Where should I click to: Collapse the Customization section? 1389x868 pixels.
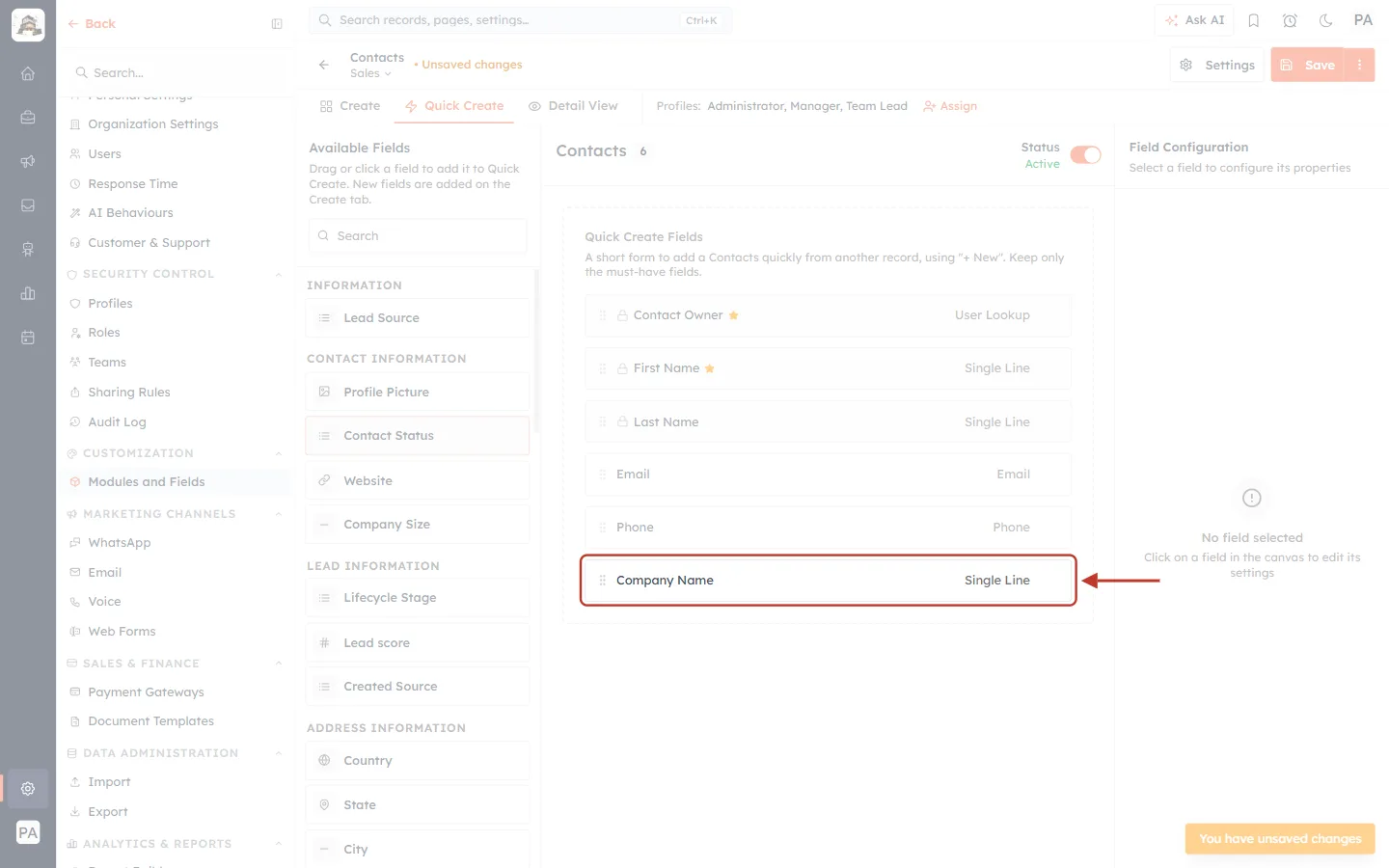coord(279,453)
